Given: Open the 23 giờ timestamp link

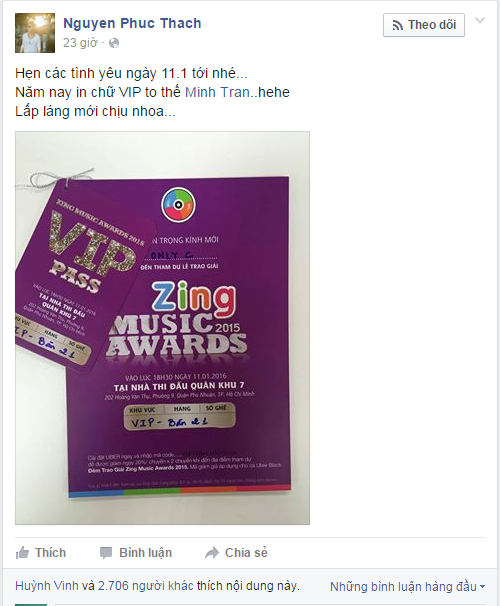Looking at the screenshot, I should point(80,43).
